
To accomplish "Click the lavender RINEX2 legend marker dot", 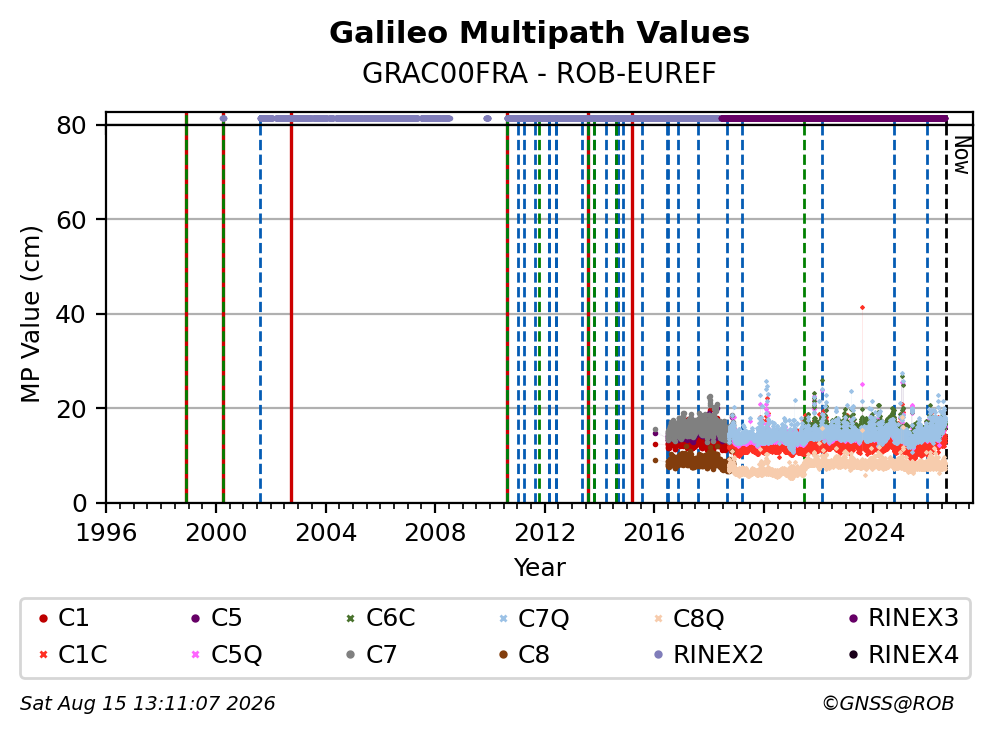I will (659, 655).
